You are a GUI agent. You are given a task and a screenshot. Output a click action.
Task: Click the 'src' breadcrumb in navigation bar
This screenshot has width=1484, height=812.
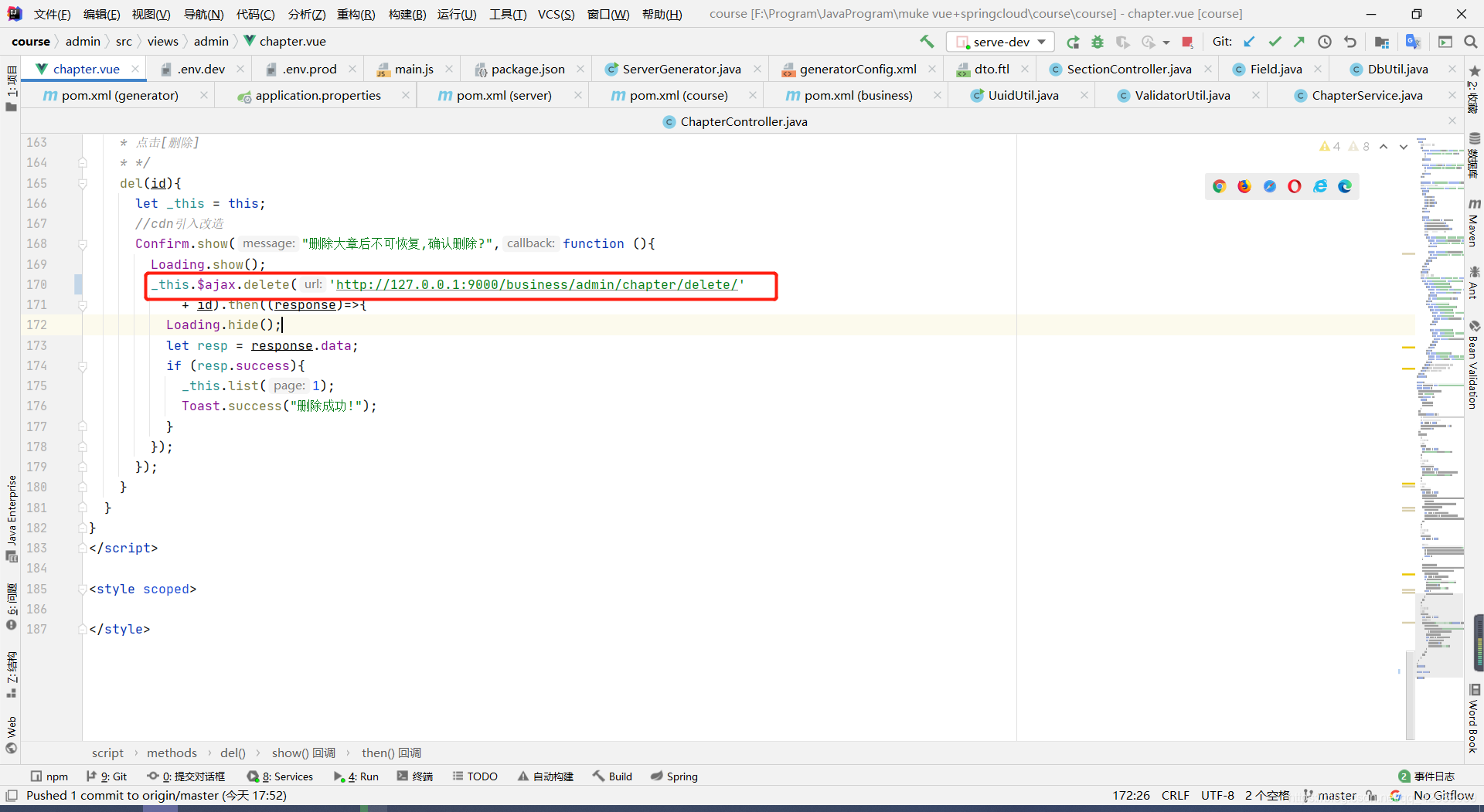(124, 42)
